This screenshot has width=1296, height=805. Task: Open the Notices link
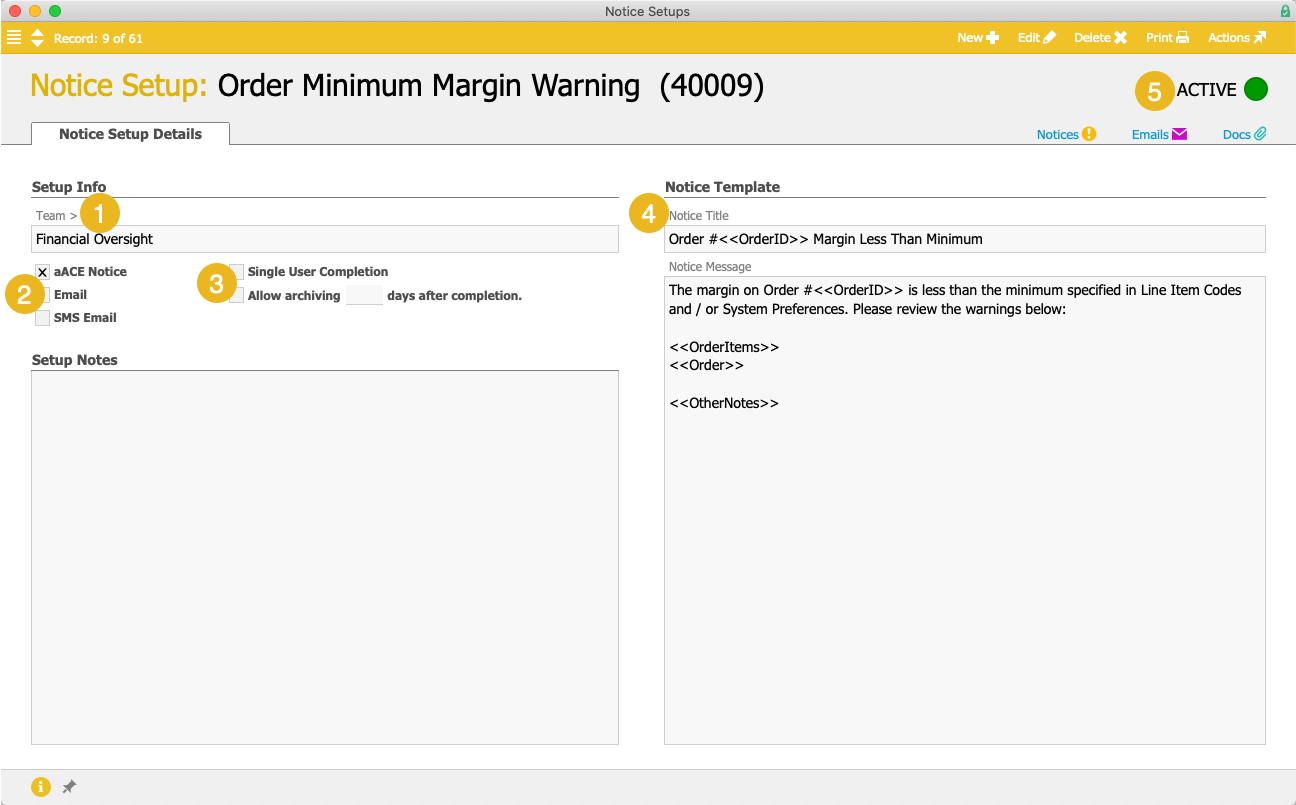(x=1067, y=134)
